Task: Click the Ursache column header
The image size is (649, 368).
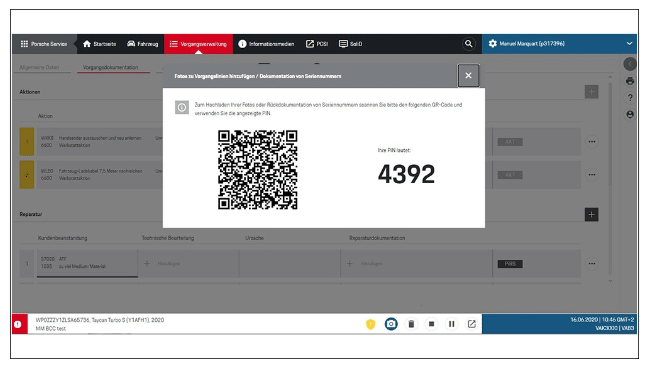Action: [x=254, y=238]
